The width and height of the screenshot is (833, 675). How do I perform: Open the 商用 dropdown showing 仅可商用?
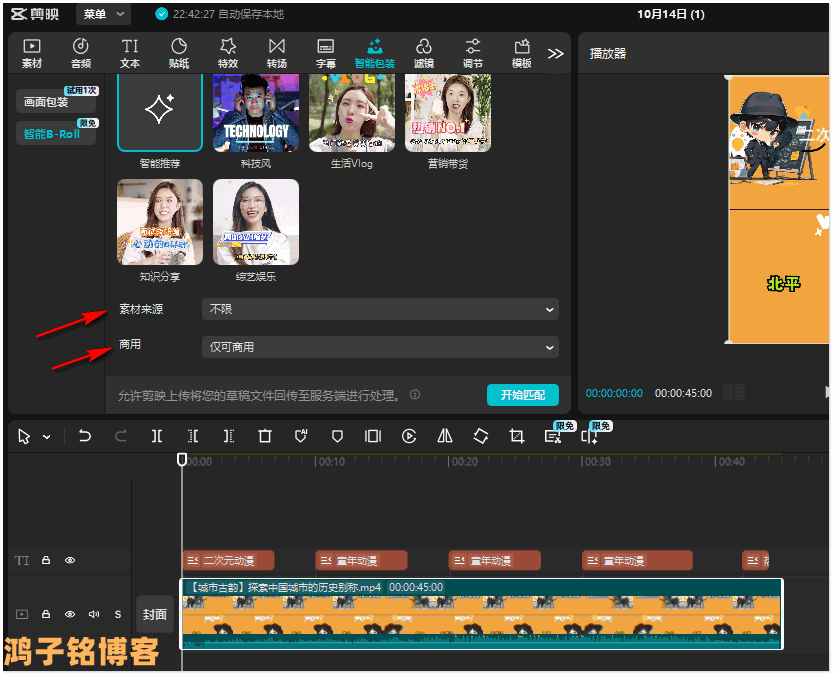(x=380, y=347)
